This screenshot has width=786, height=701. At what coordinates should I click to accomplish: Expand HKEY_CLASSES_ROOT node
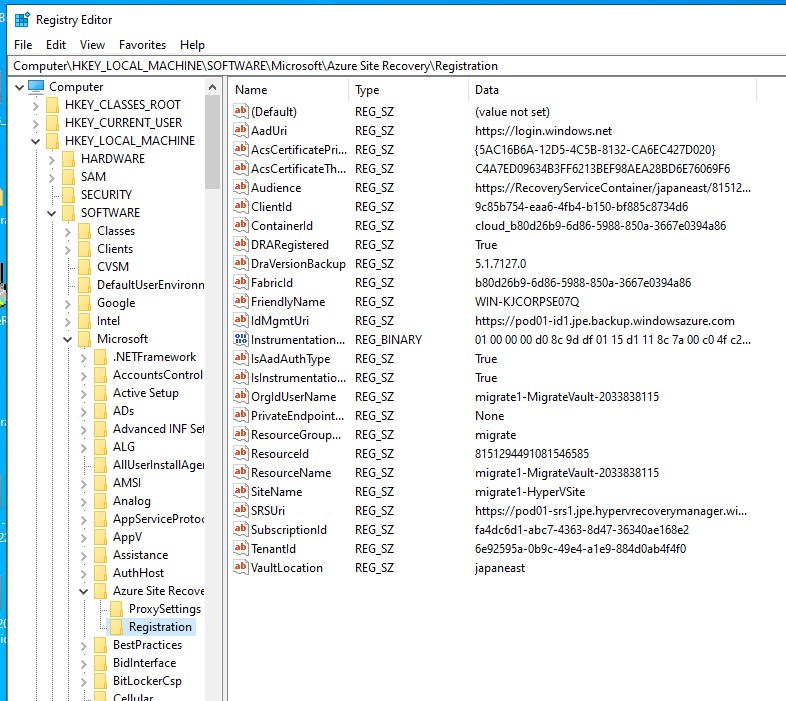click(36, 105)
